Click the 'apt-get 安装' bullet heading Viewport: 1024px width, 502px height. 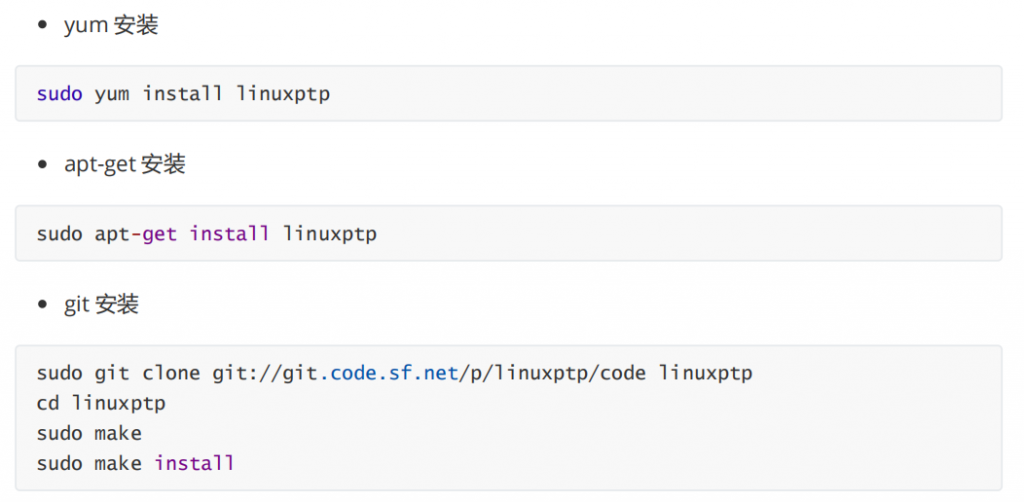click(x=124, y=164)
